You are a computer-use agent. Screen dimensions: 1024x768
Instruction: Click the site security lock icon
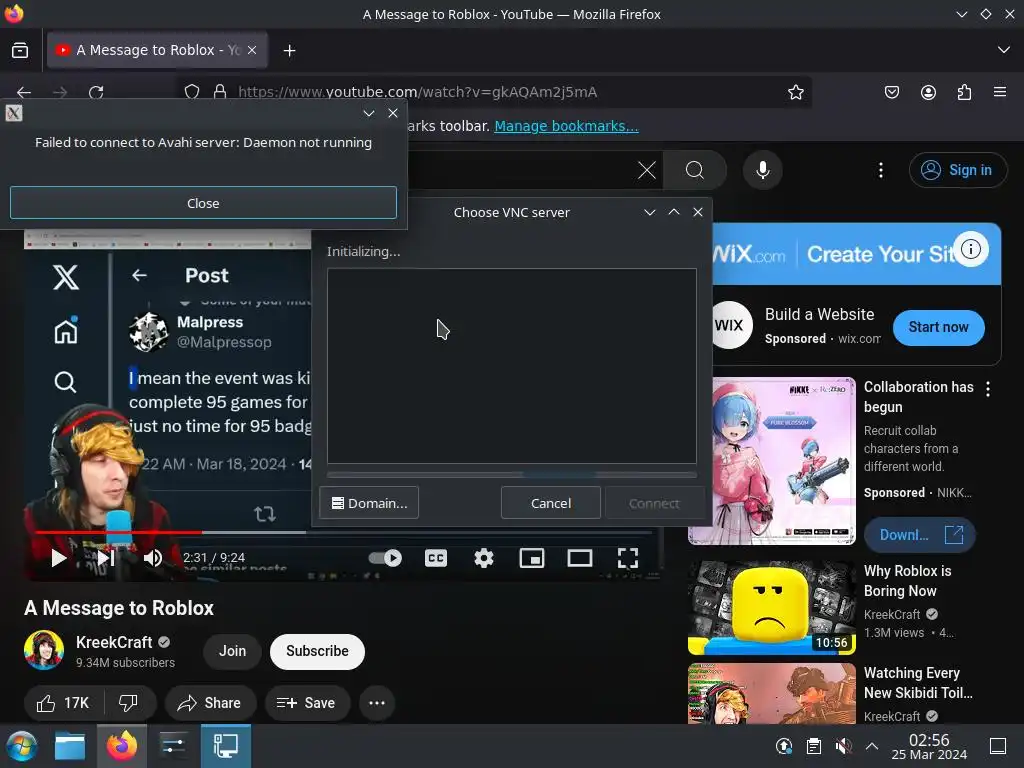pyautogui.click(x=220, y=92)
